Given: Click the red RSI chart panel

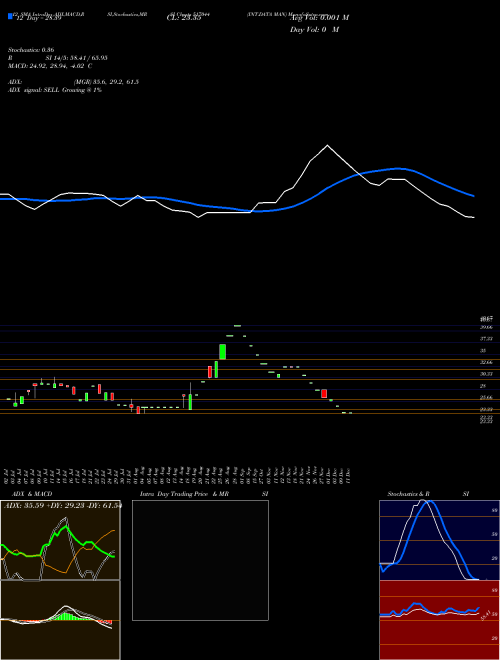Looking at the screenshot, I should [439, 620].
